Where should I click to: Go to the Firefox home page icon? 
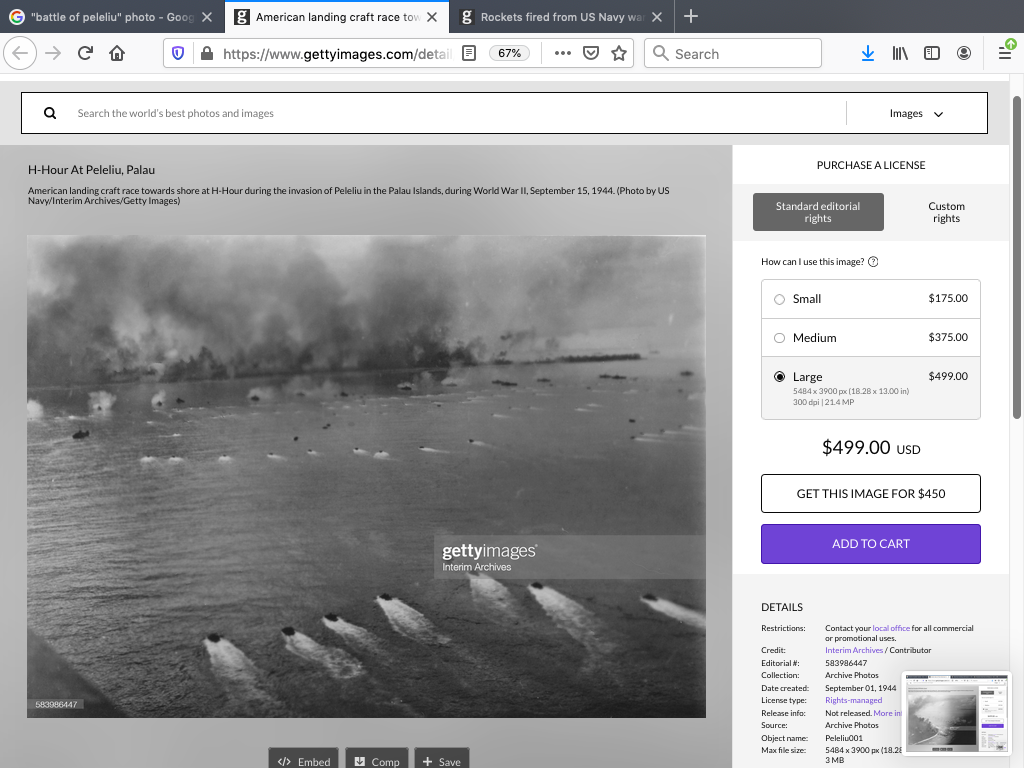click(117, 54)
